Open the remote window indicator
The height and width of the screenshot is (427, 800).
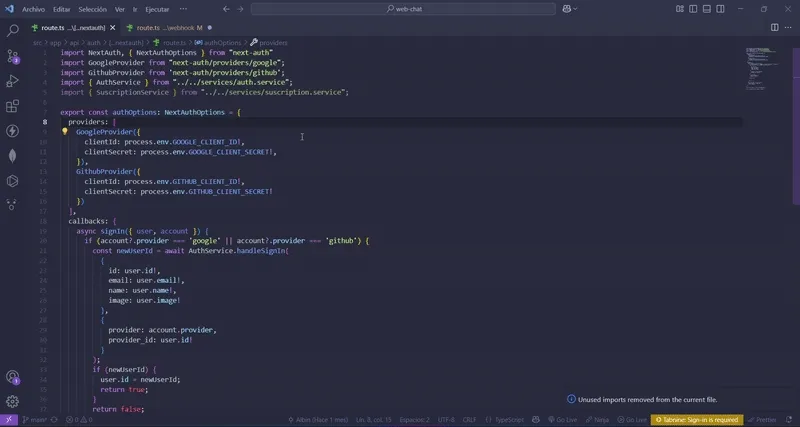tap(9, 420)
